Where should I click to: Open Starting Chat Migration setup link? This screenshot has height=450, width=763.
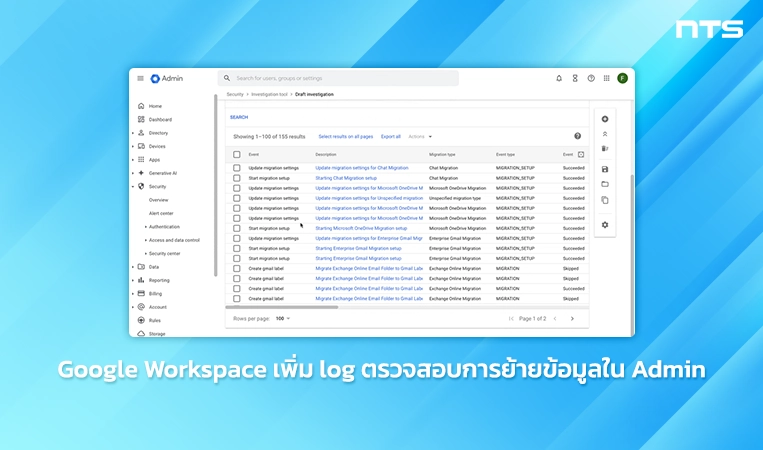point(346,178)
